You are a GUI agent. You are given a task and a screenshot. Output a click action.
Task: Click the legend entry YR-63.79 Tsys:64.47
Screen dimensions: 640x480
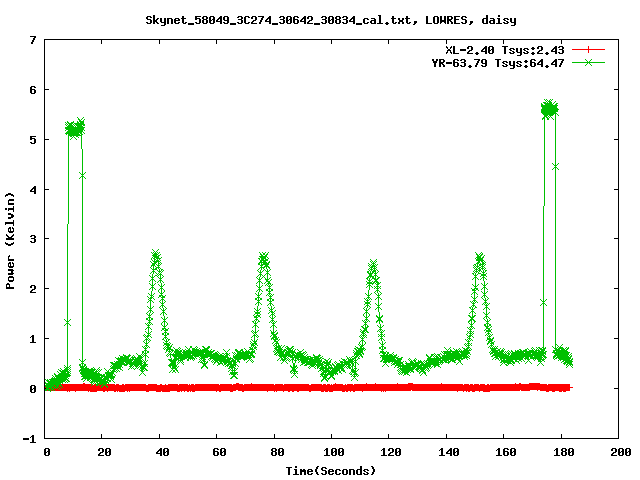point(498,63)
